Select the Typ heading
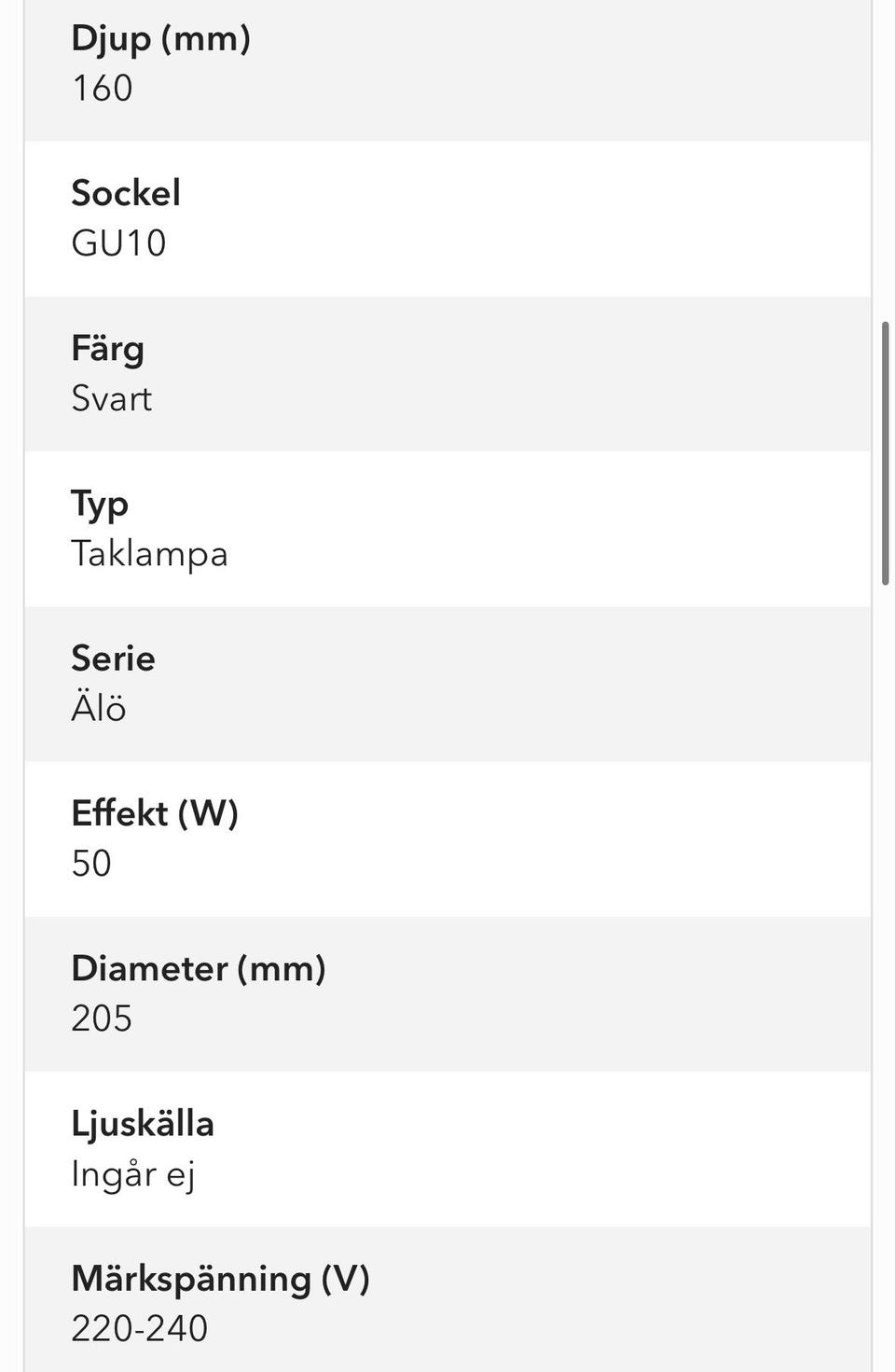Screen dimensions: 895x1372 [x=100, y=505]
